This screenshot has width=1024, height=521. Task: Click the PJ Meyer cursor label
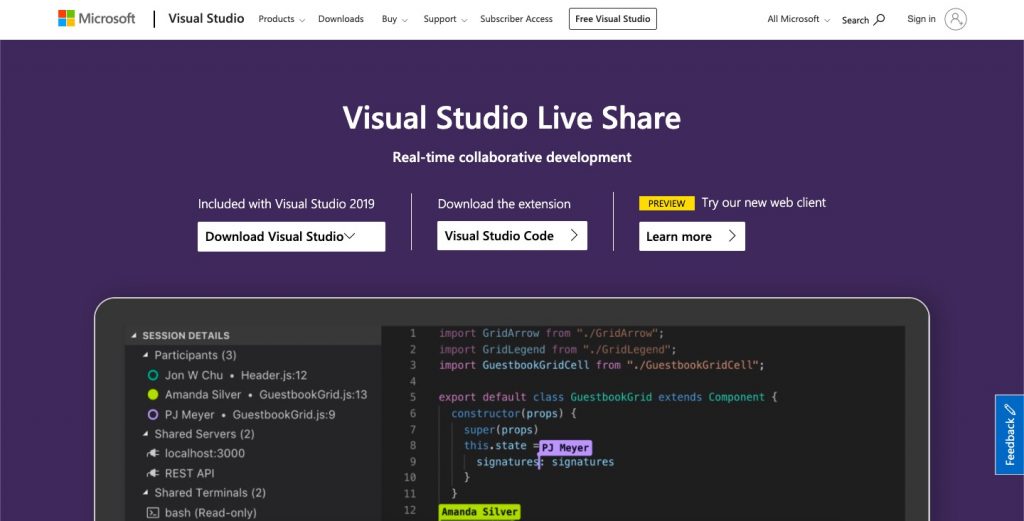[566, 447]
